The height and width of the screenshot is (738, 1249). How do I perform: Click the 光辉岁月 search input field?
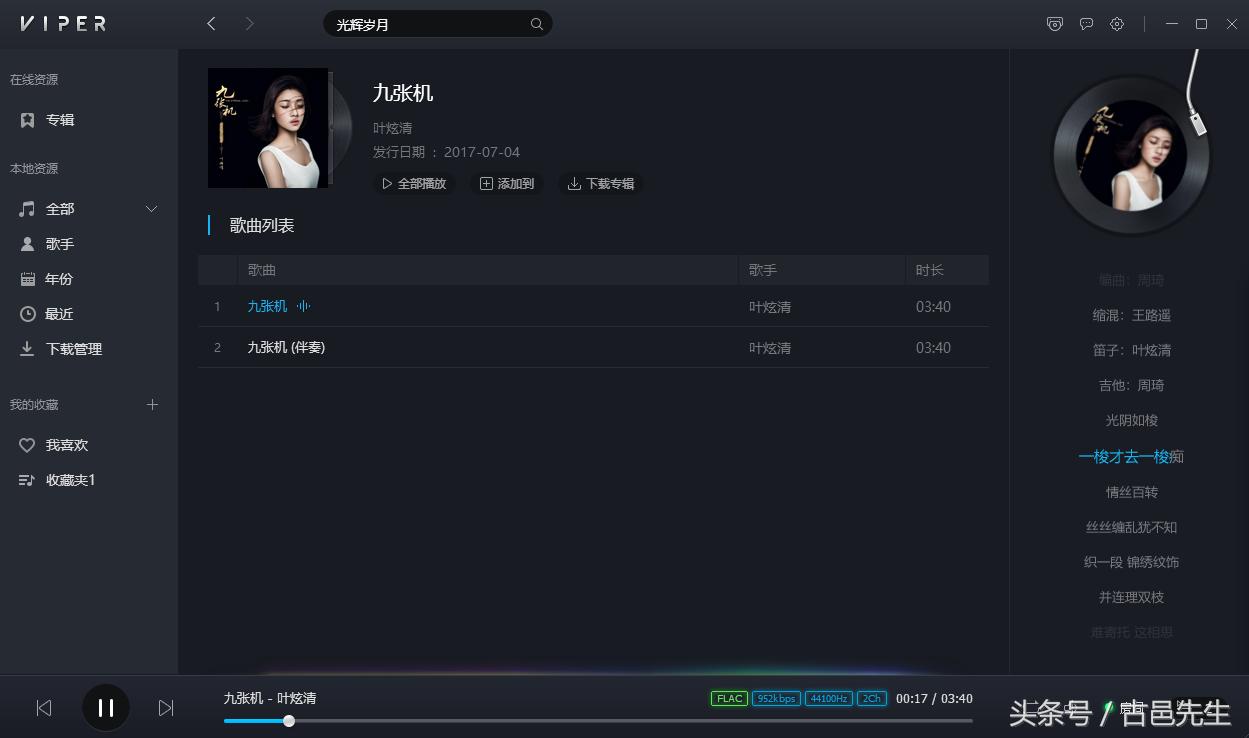420,23
